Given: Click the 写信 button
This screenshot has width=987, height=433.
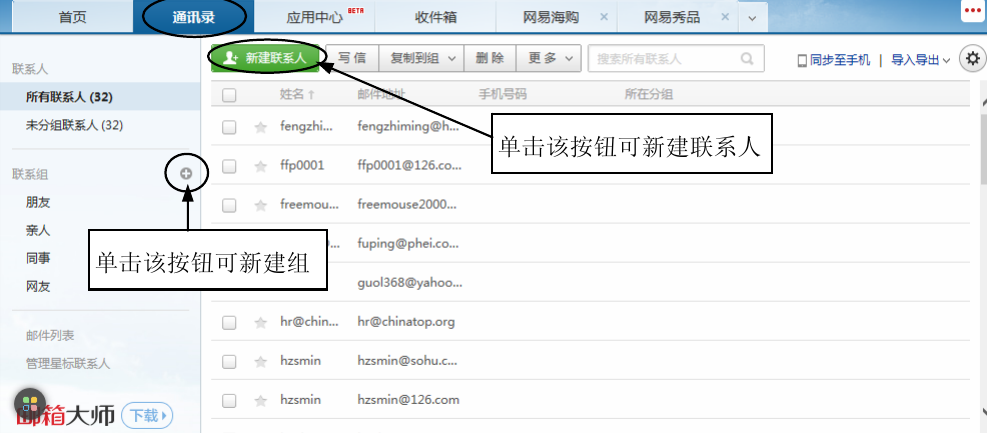Looking at the screenshot, I should tap(352, 59).
